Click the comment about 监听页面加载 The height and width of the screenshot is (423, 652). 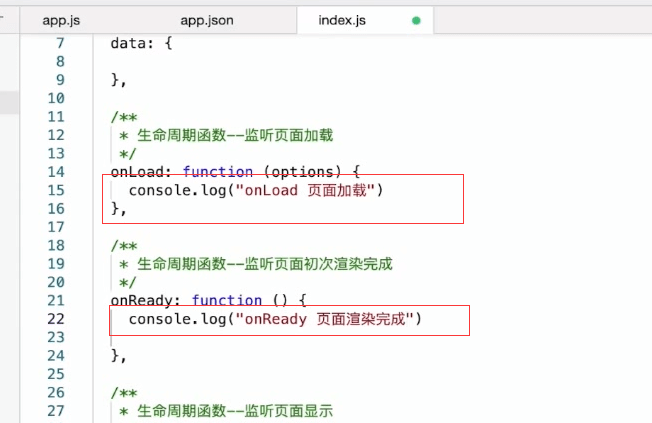226,135
